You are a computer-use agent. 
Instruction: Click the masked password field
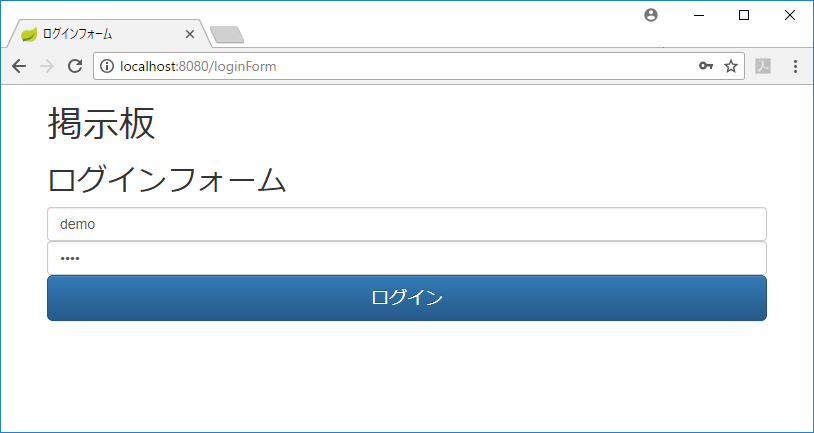pos(407,258)
